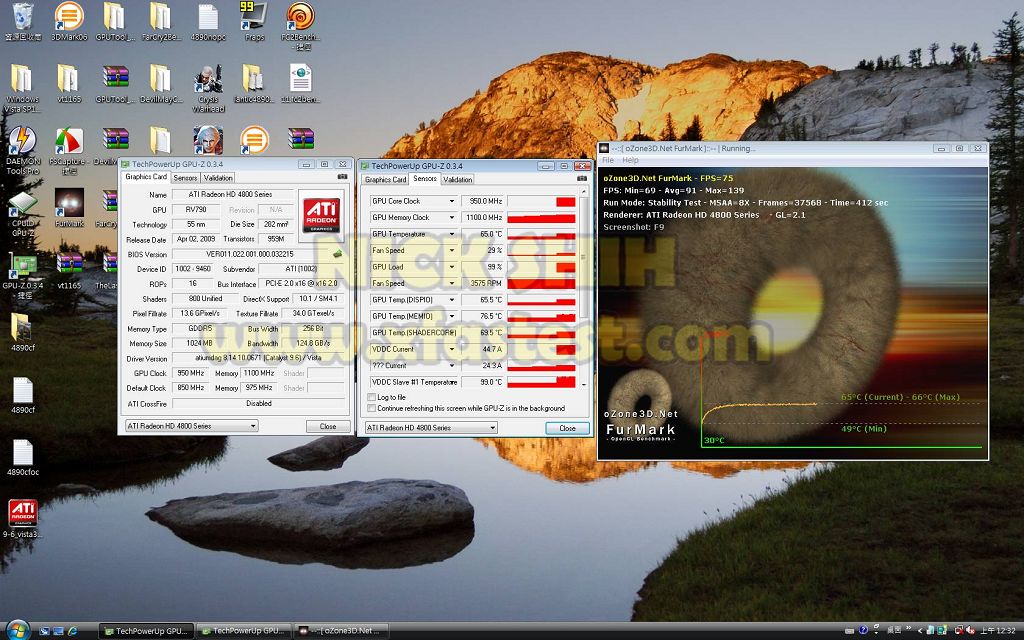Open the Recycle Bin on desktop
Viewport: 1024px width, 640px height.
click(x=21, y=18)
